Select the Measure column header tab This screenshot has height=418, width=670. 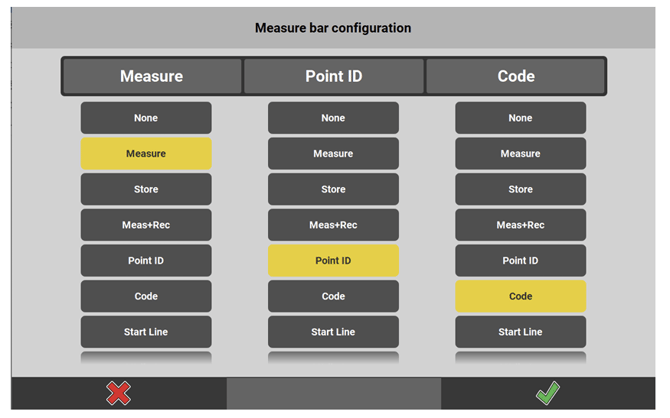[x=151, y=76]
